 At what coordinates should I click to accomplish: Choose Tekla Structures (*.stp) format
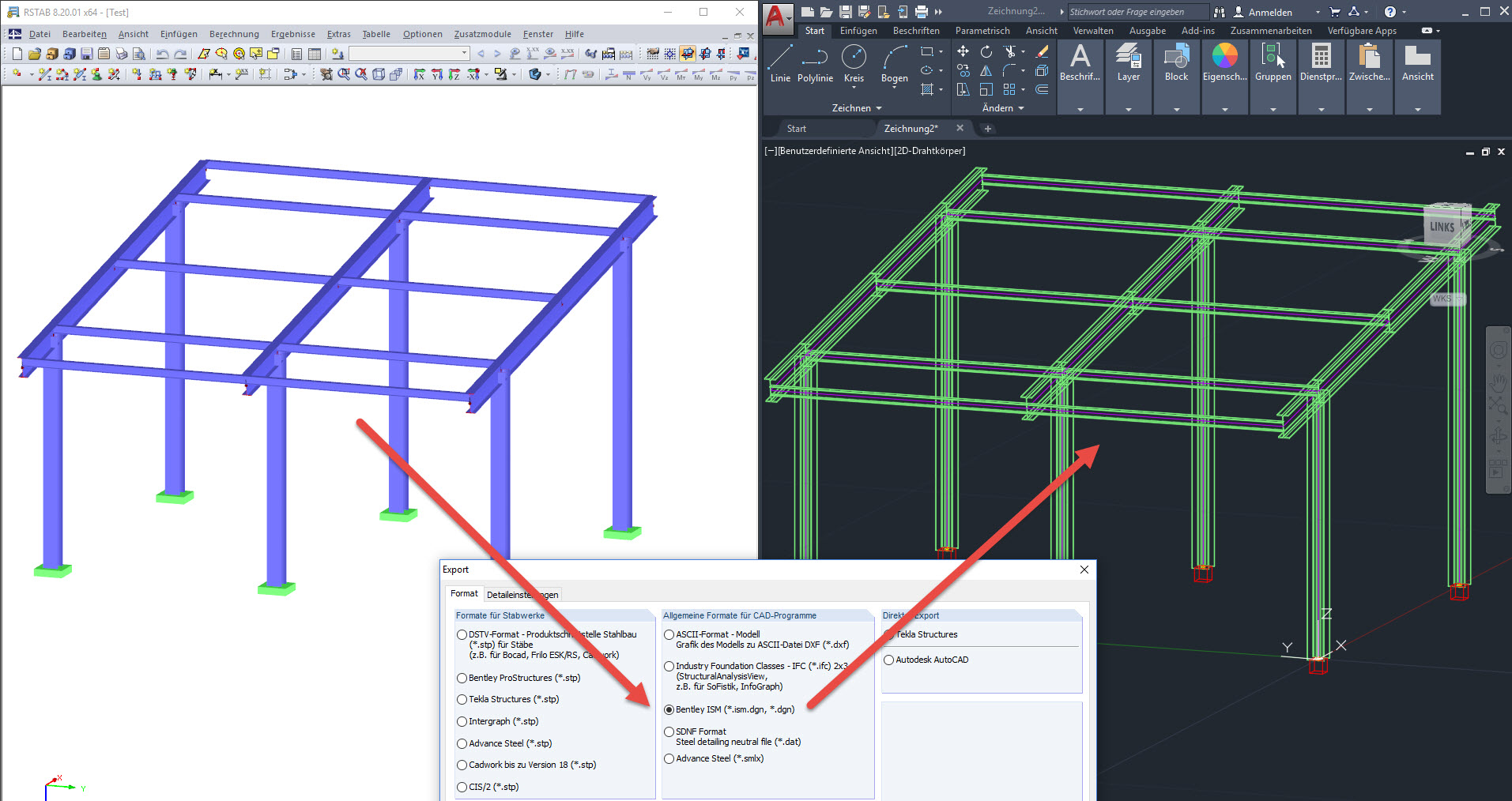point(462,699)
